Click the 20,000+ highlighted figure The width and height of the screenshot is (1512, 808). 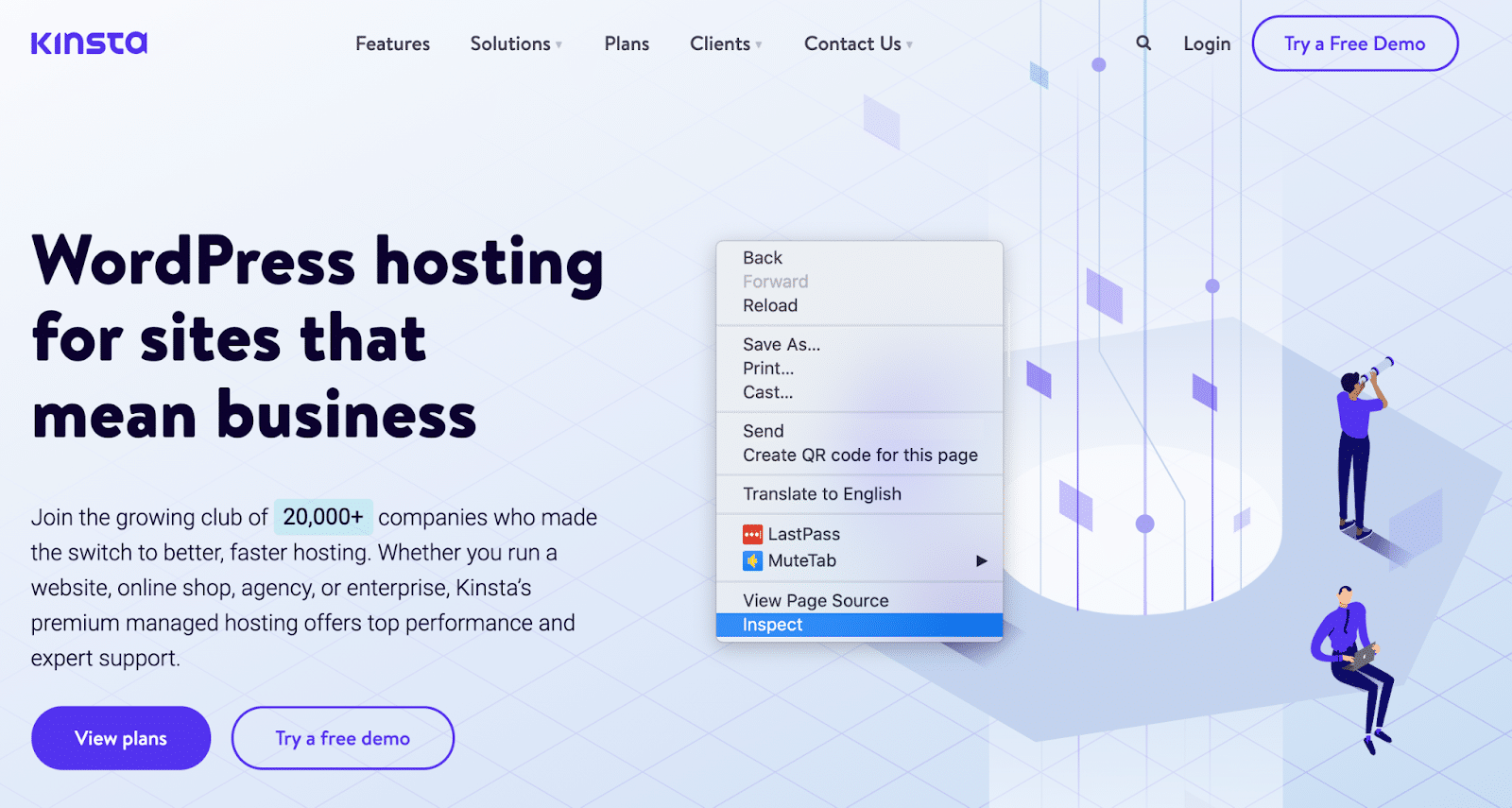pos(323,517)
